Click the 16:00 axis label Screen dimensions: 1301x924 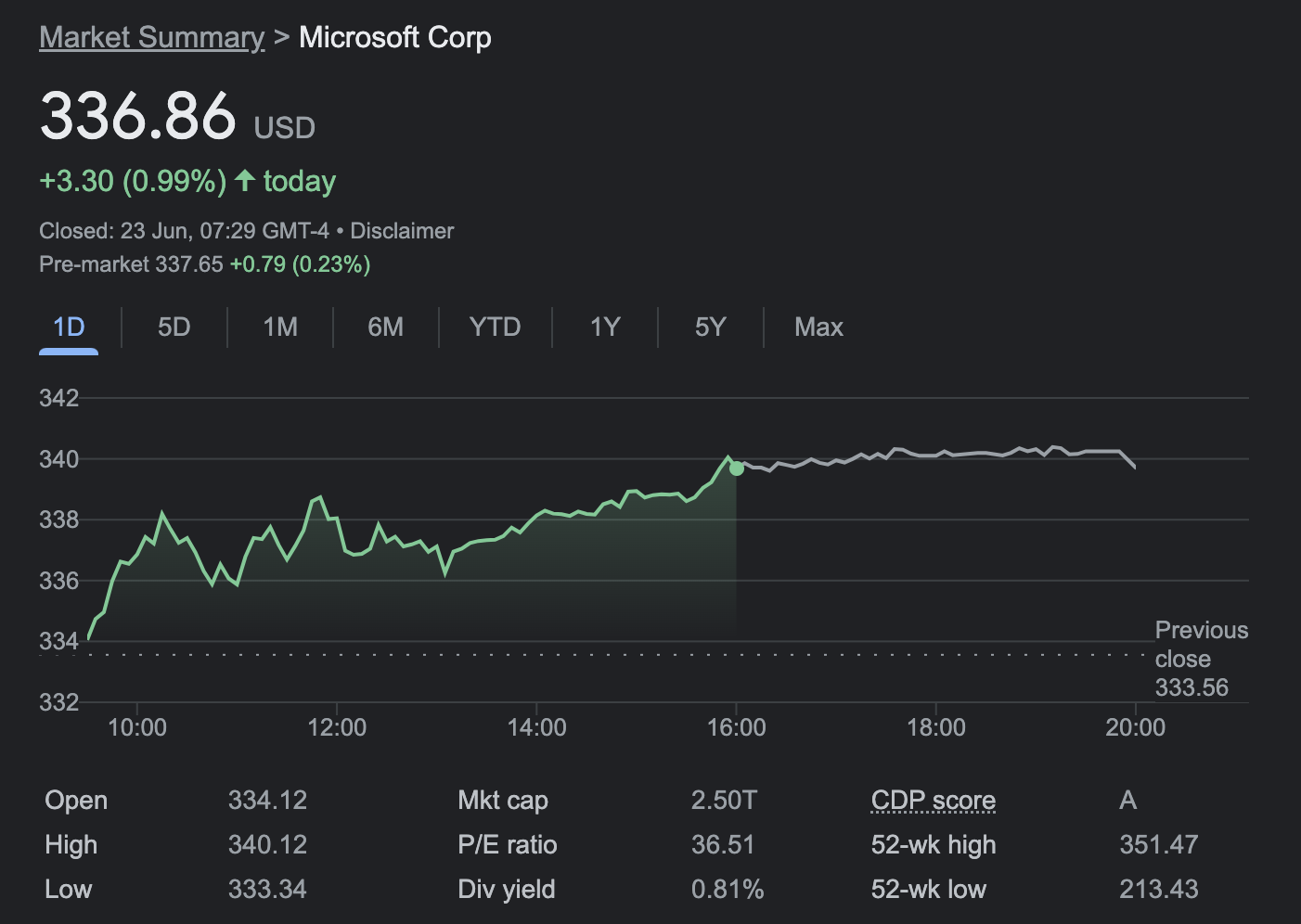(x=737, y=727)
